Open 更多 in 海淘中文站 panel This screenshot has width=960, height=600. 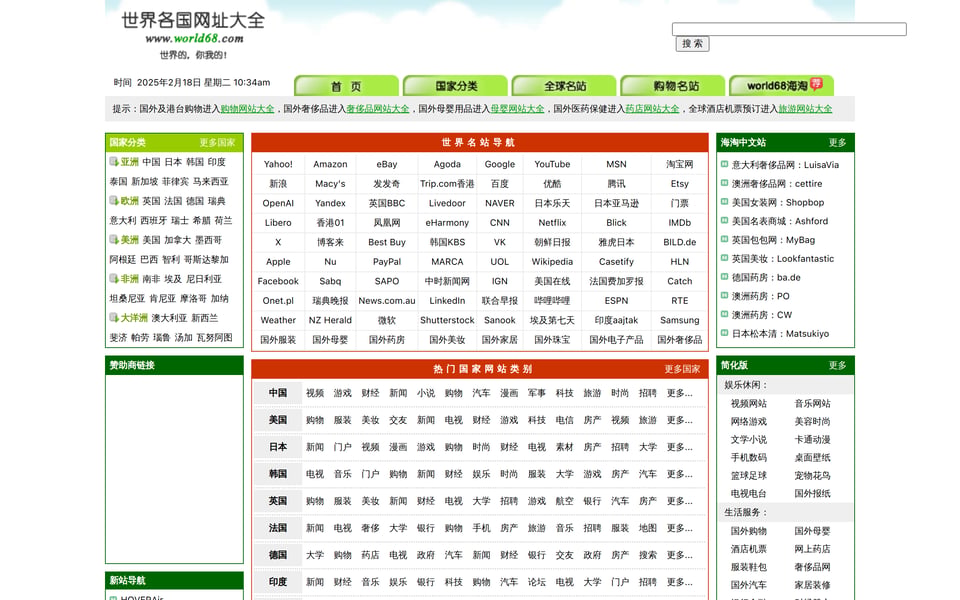pos(837,143)
